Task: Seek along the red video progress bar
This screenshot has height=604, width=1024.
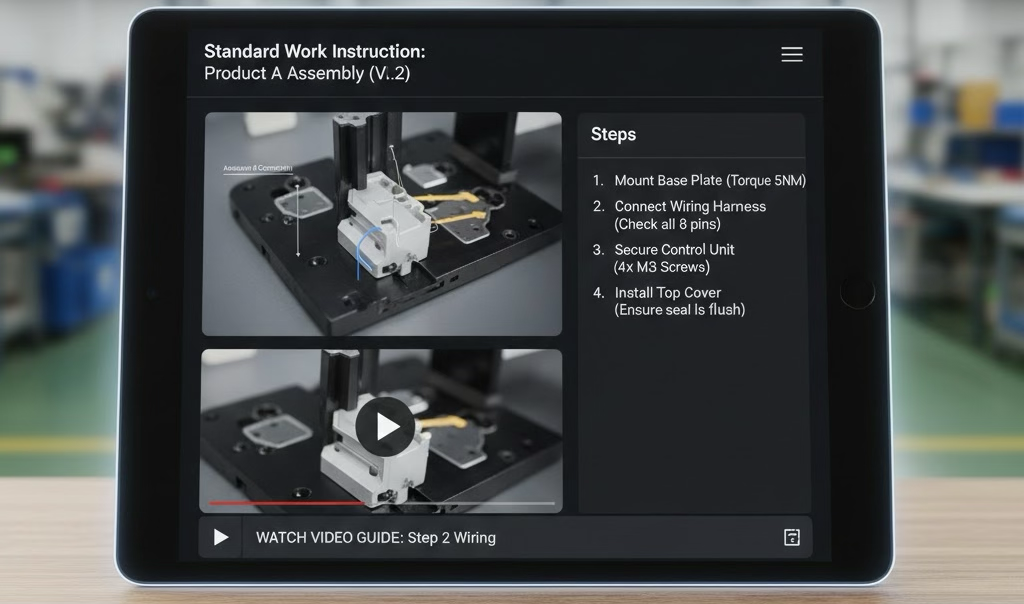Action: point(286,503)
